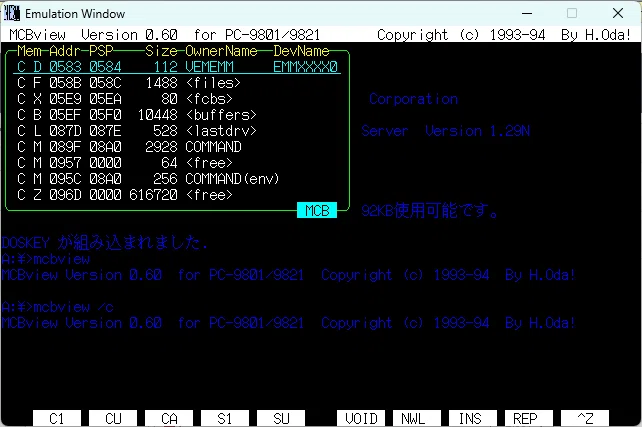Screen dimensions: 642x427
Task: Select the <free> 616720 row
Action: tap(177, 194)
